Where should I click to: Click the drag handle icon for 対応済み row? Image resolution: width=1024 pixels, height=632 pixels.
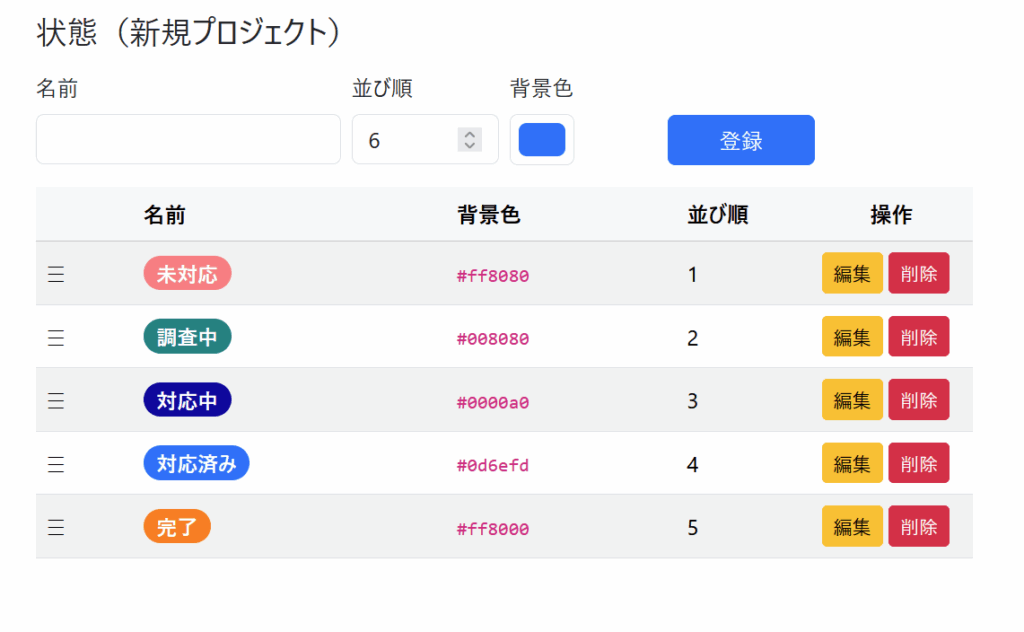(x=56, y=464)
